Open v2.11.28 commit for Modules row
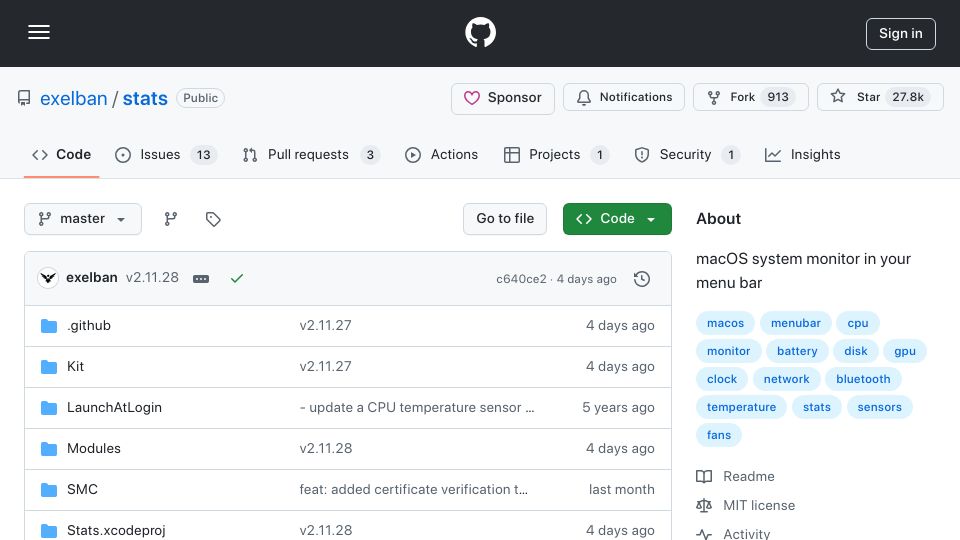Screen dimensions: 960x540 point(326,449)
